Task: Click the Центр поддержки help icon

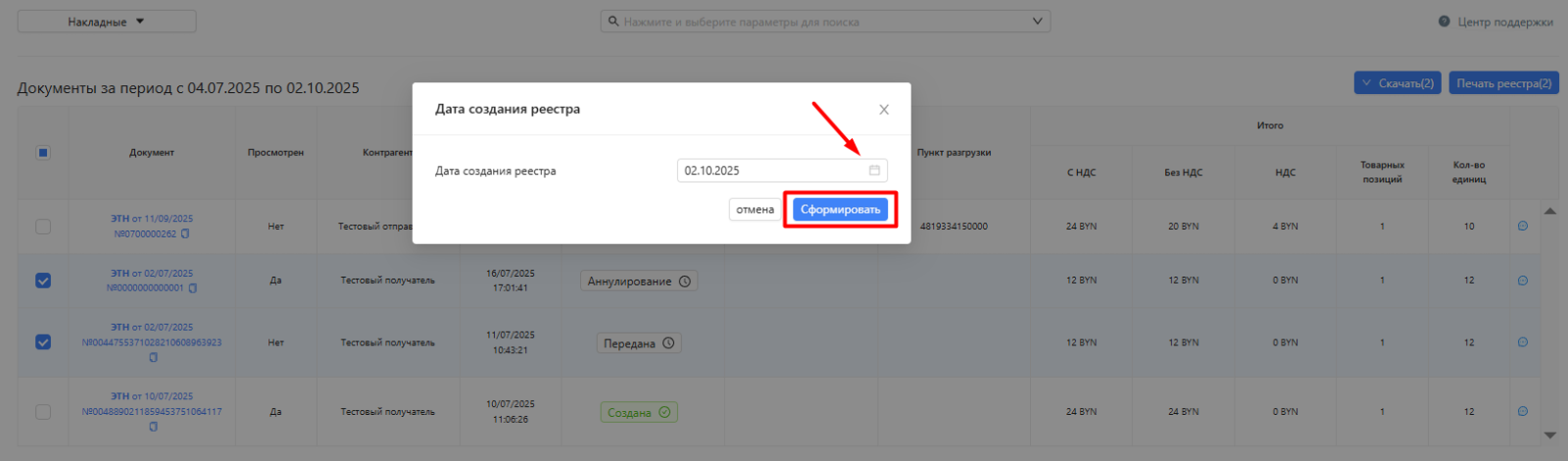Action: pyautogui.click(x=1444, y=22)
